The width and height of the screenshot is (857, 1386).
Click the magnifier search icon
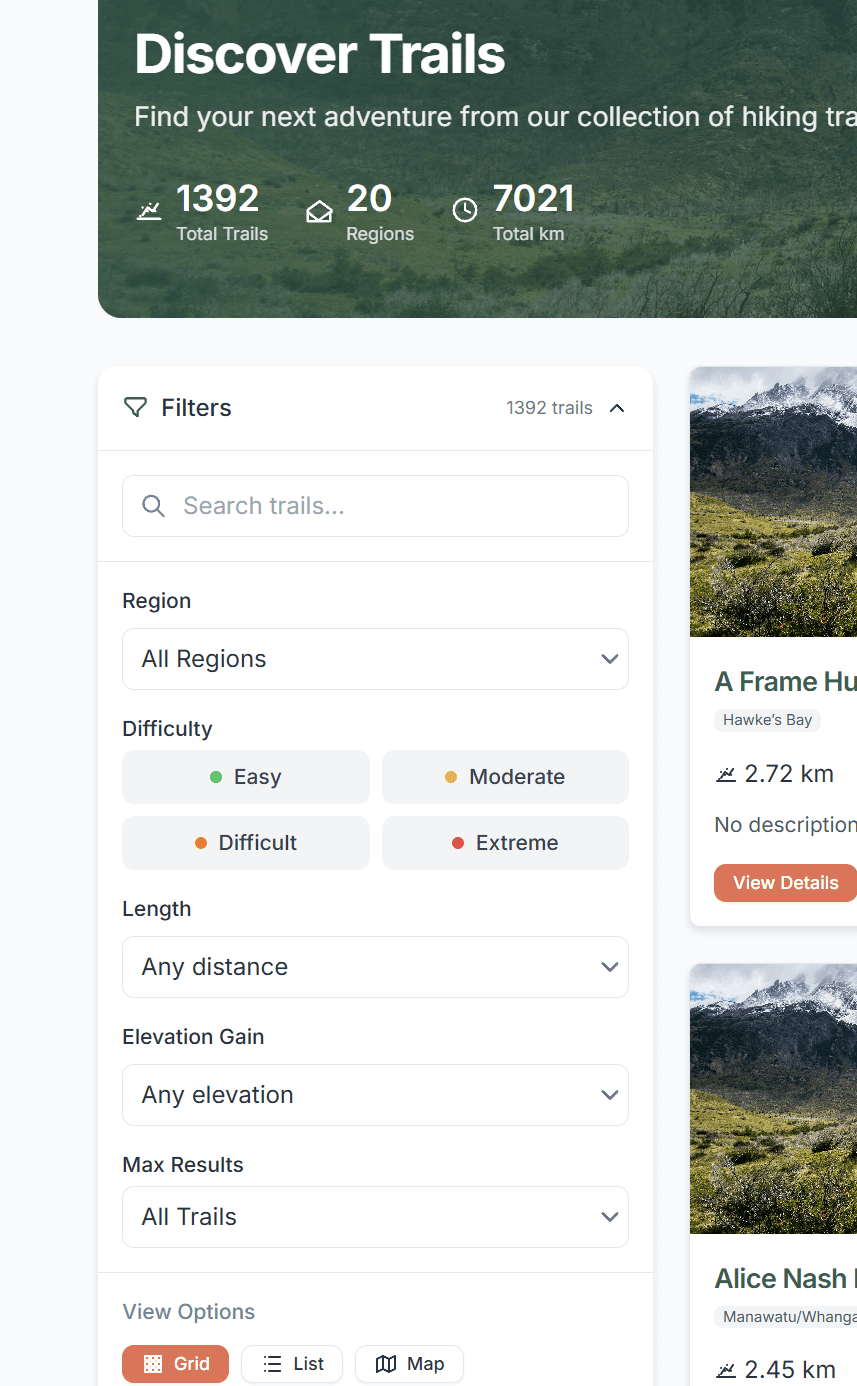point(153,506)
